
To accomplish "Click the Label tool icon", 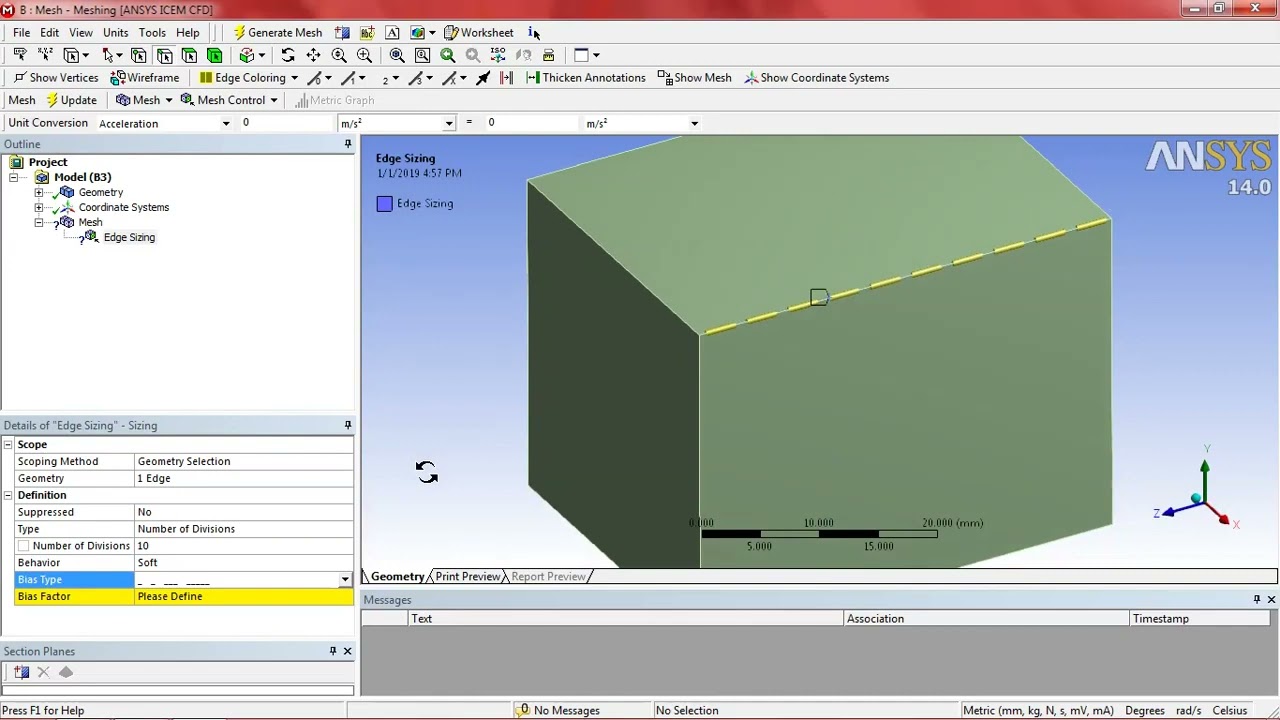I will (19, 55).
